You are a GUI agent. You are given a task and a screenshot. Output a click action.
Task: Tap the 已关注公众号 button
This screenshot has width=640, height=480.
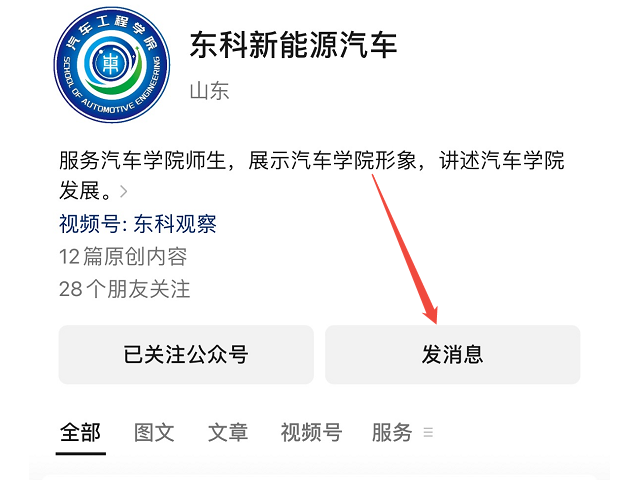[186, 354]
